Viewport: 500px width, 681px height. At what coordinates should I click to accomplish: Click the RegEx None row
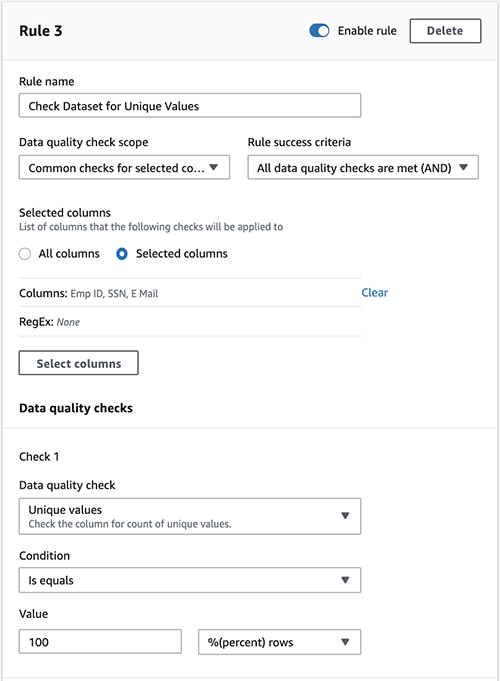(190, 322)
